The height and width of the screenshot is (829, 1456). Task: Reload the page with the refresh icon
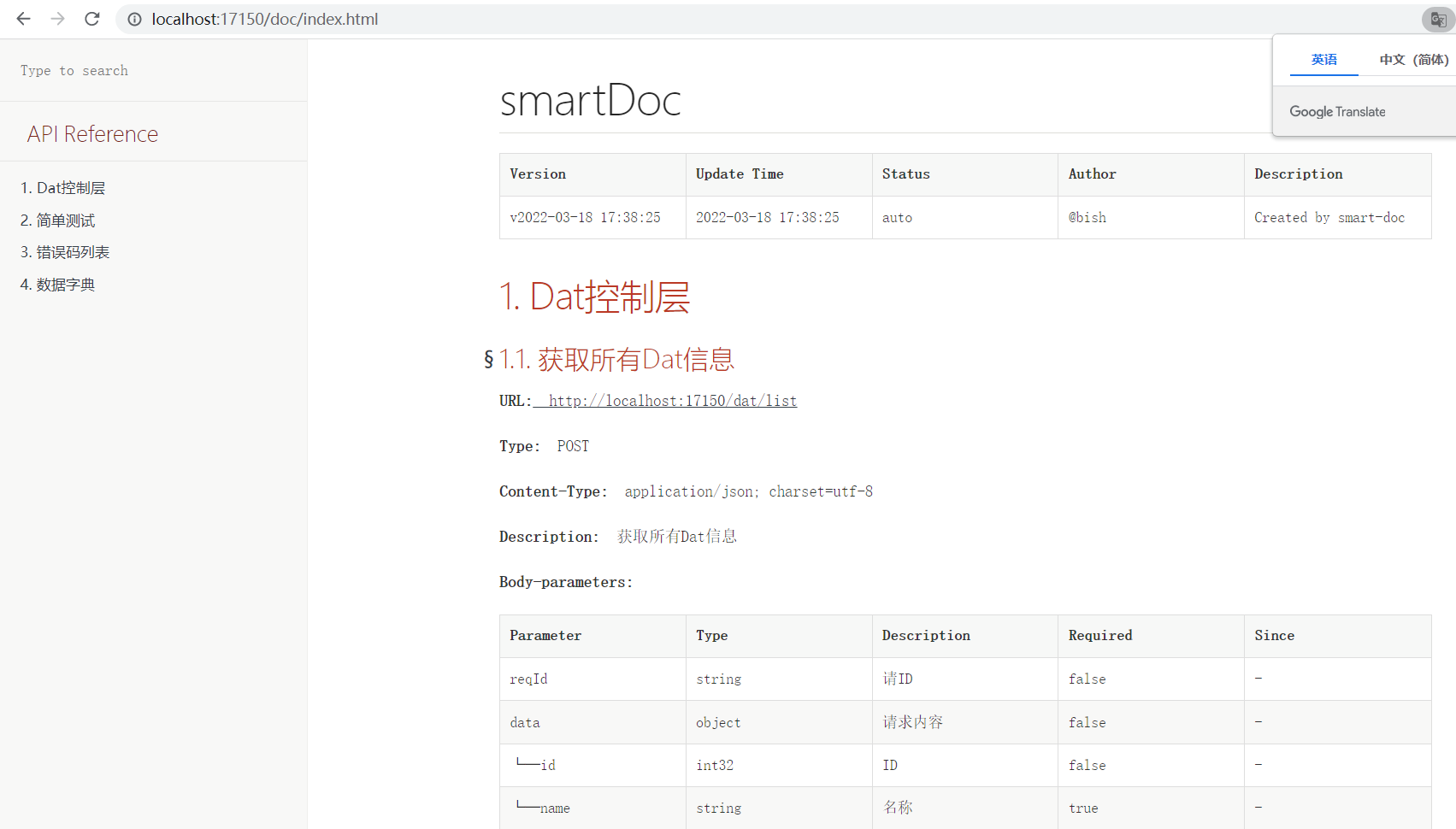point(92,19)
